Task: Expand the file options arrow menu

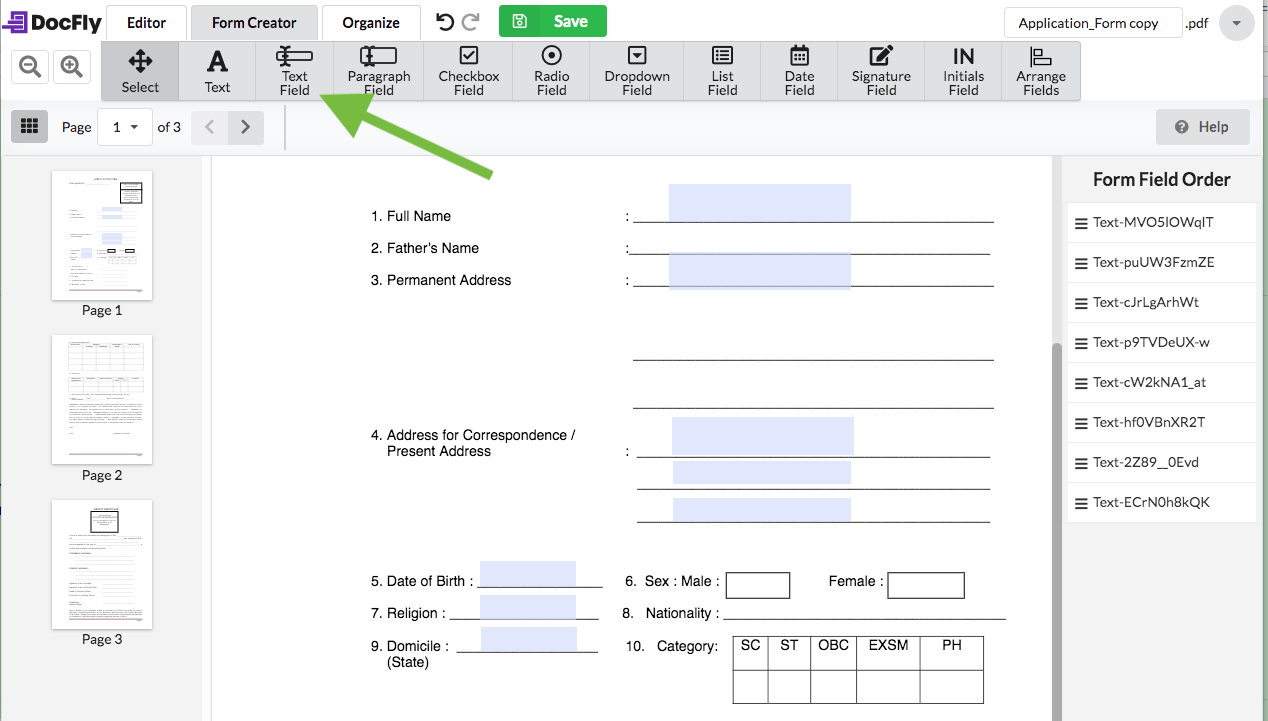Action: point(1236,23)
